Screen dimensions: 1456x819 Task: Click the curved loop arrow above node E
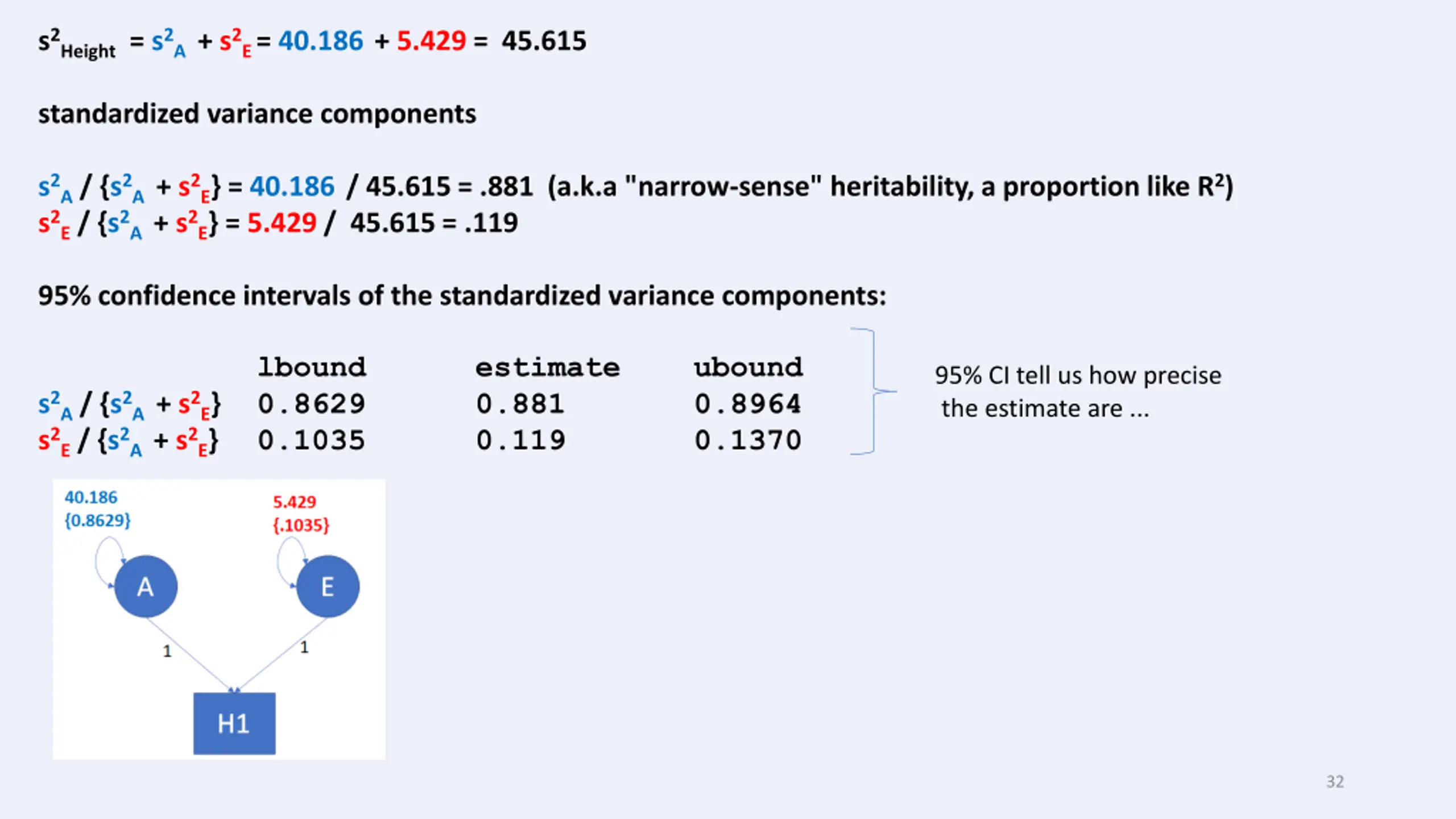291,561
